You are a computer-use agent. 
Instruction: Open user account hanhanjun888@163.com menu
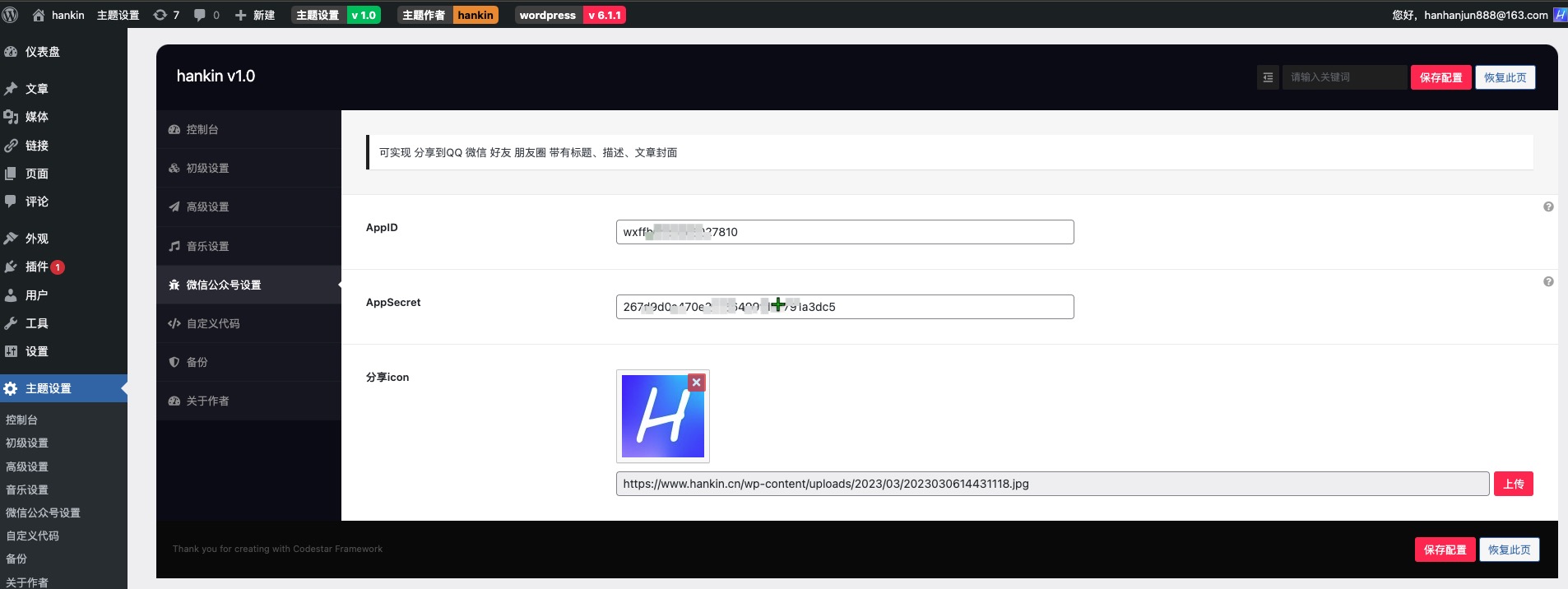coord(1469,15)
